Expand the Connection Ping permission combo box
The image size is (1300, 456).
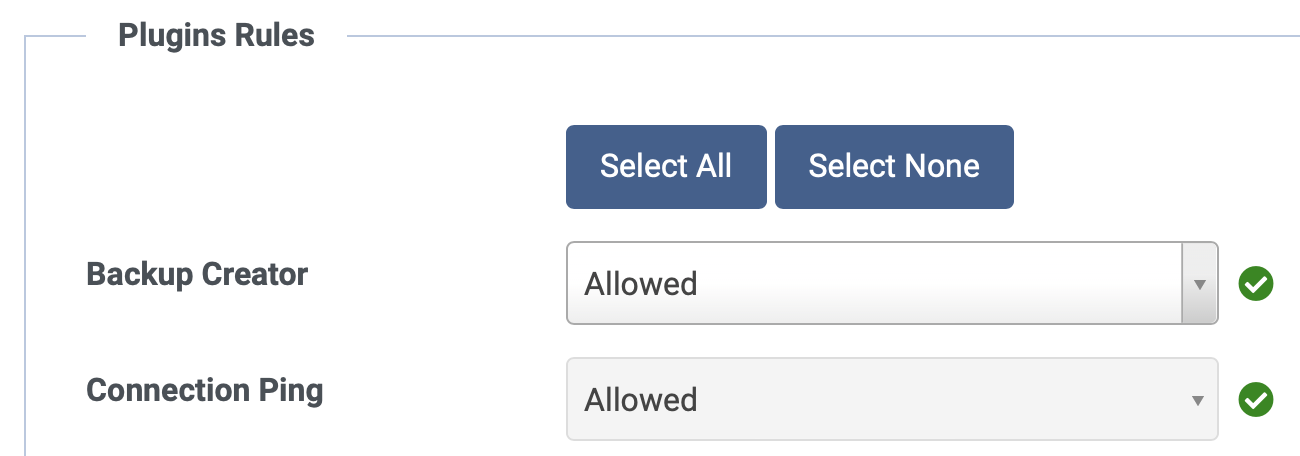tap(892, 399)
